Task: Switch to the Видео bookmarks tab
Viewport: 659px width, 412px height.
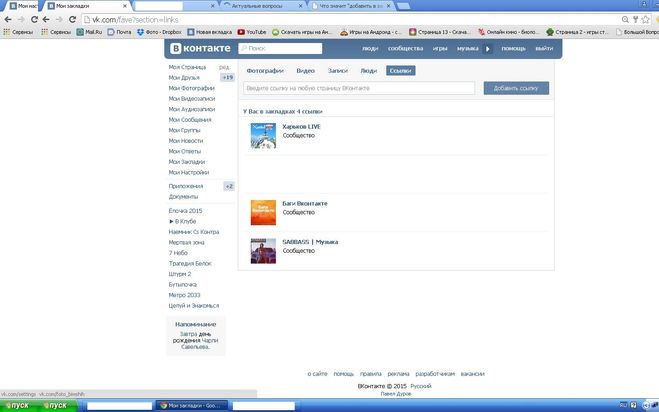Action: [306, 71]
